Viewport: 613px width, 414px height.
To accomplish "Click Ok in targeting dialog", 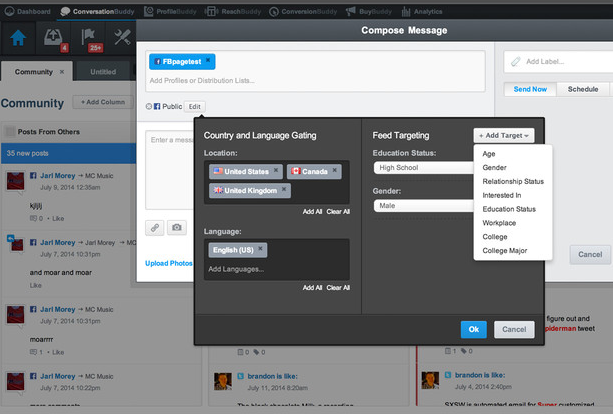I will coord(473,329).
